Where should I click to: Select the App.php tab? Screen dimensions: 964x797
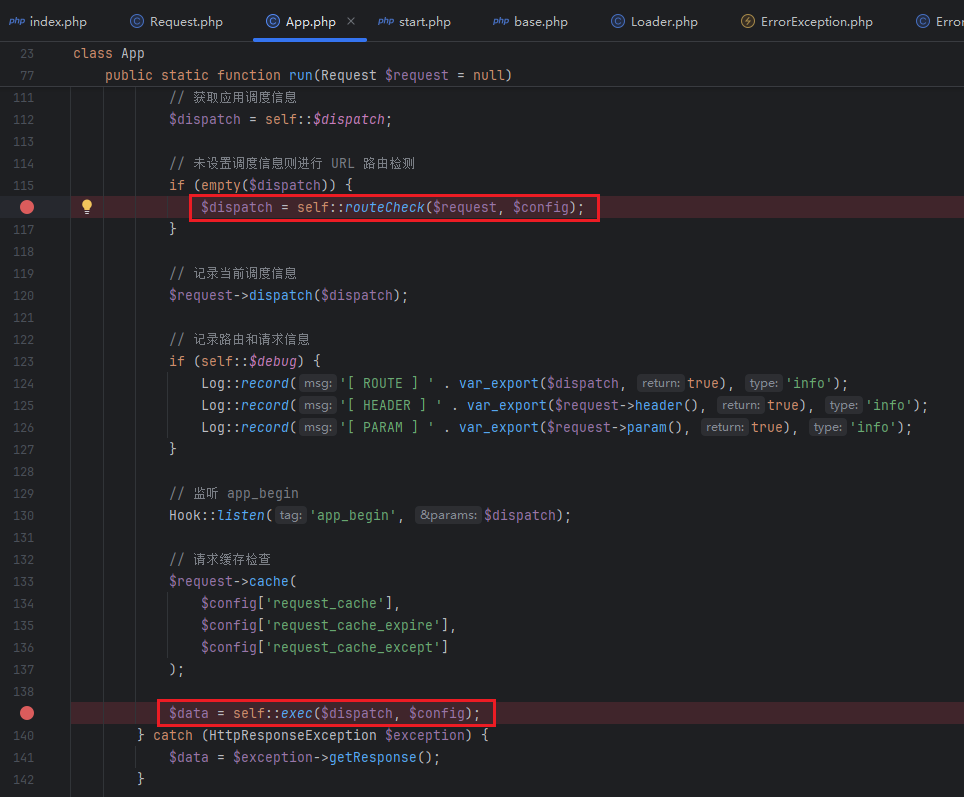(310, 22)
